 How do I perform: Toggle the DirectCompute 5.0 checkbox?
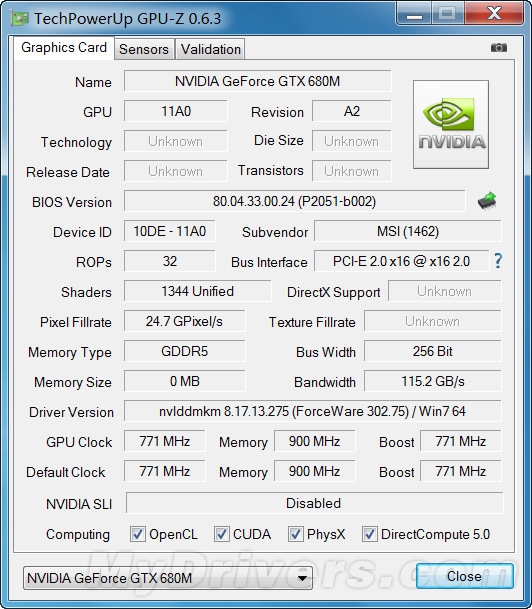pyautogui.click(x=369, y=534)
